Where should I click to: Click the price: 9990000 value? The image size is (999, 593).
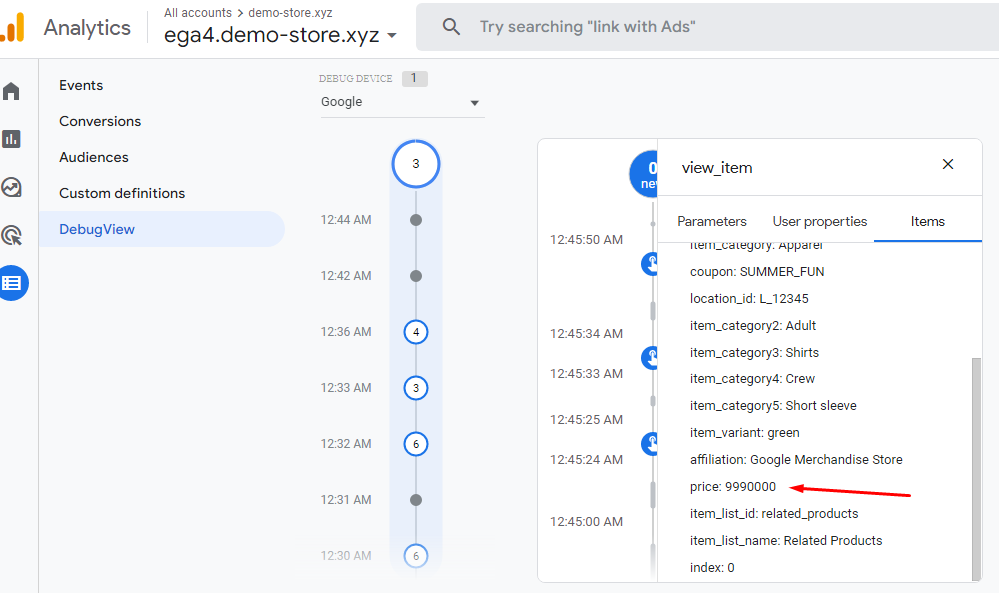pos(733,487)
